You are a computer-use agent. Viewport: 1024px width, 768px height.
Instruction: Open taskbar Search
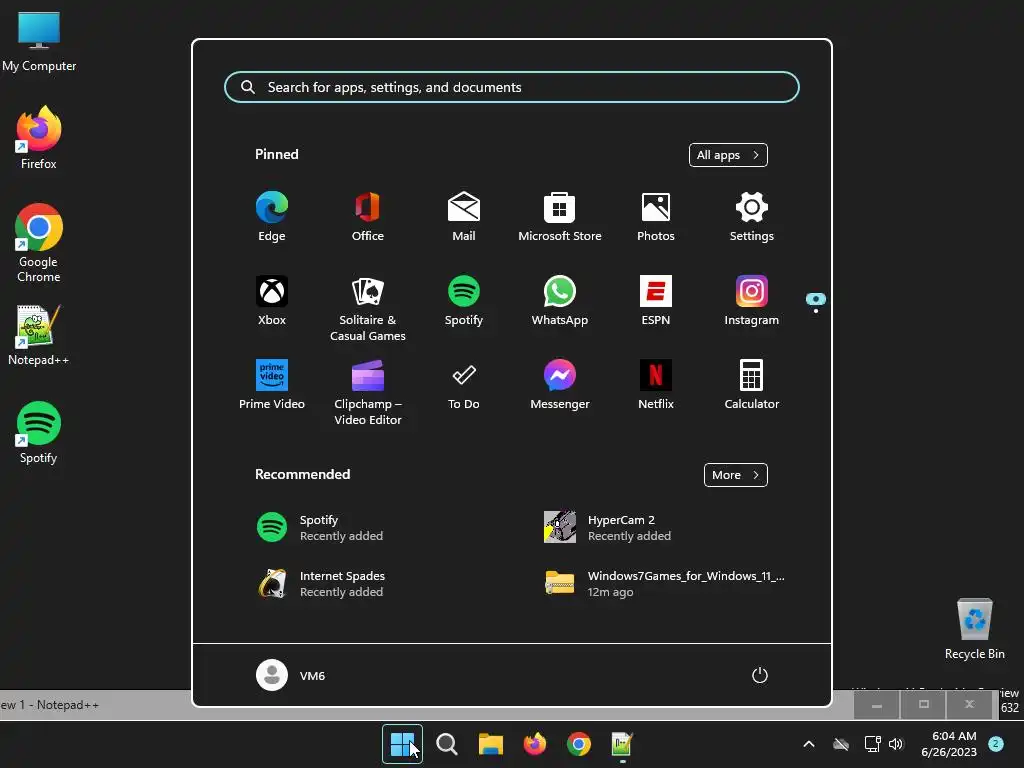[x=447, y=744]
